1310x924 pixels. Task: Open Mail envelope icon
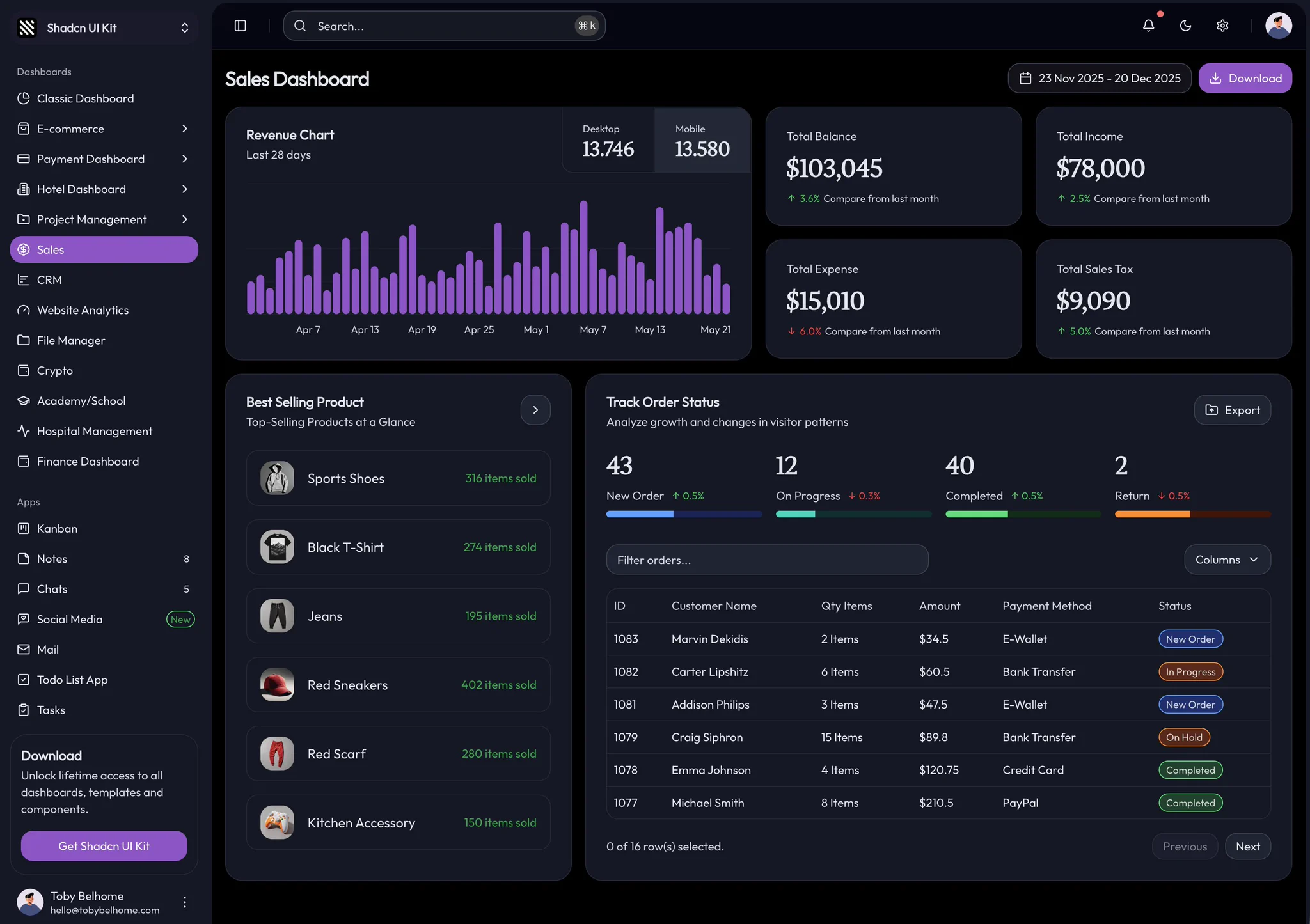tap(24, 649)
